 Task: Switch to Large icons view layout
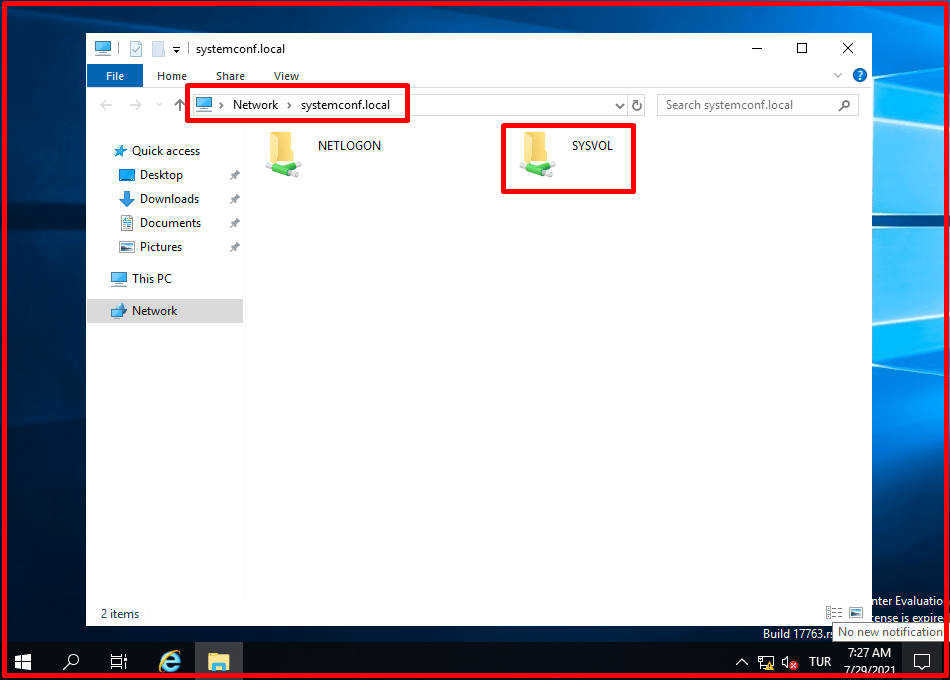coord(855,613)
